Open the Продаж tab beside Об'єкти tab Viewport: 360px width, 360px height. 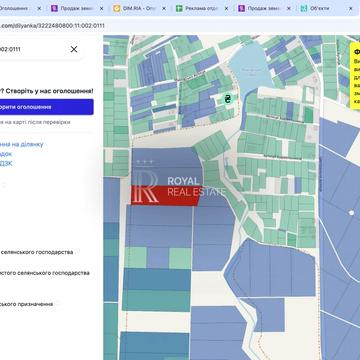pos(264,9)
